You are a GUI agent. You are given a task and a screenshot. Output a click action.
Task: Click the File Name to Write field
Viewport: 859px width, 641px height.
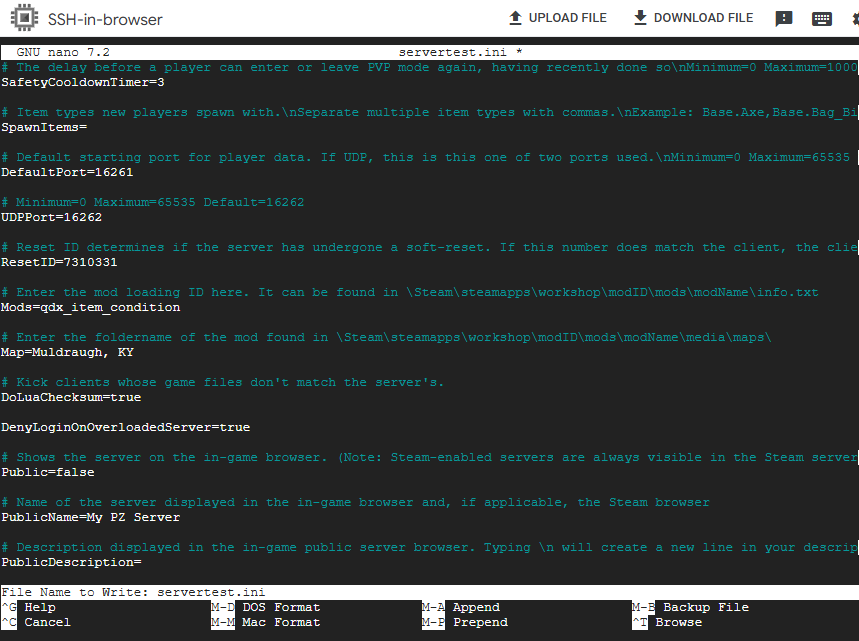point(430,592)
